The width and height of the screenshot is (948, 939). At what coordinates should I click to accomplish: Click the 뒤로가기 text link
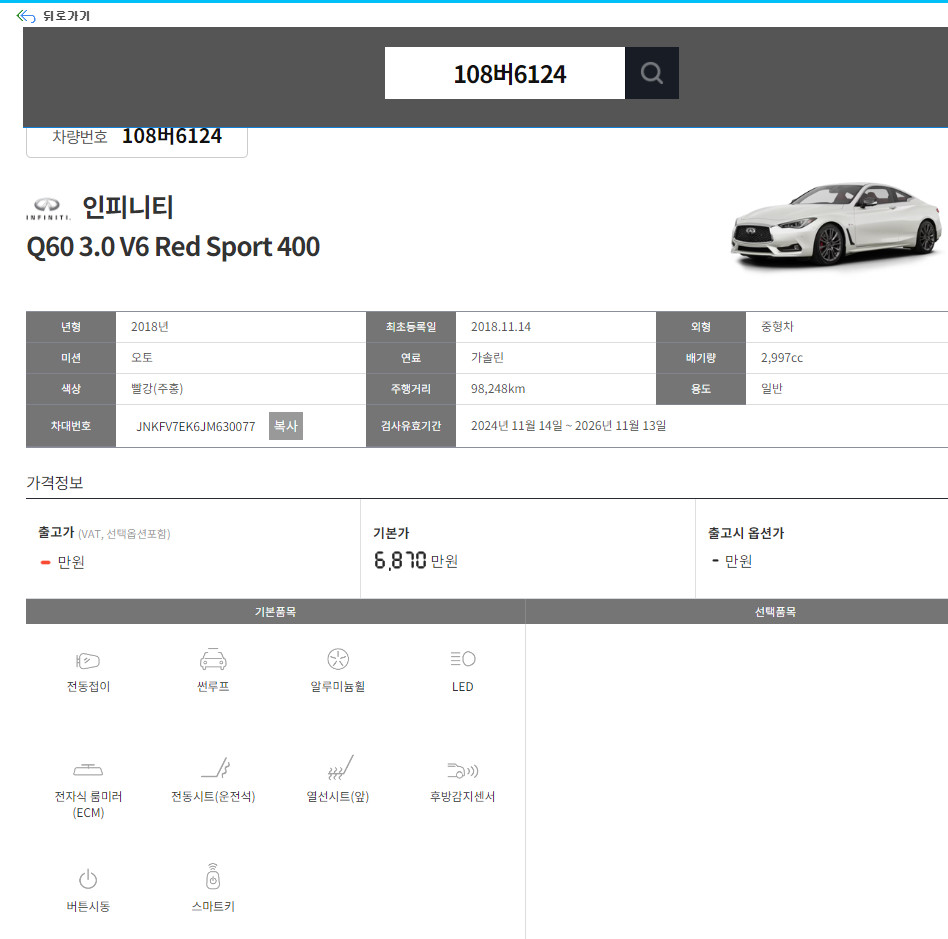click(66, 16)
